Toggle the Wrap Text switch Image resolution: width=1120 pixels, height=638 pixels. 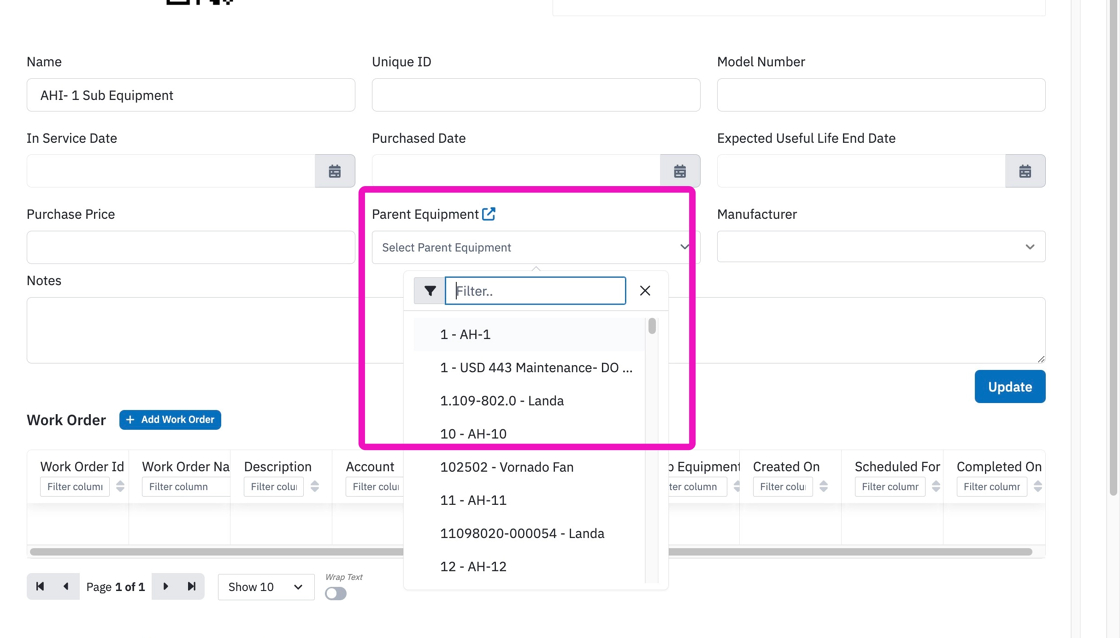[336, 594]
